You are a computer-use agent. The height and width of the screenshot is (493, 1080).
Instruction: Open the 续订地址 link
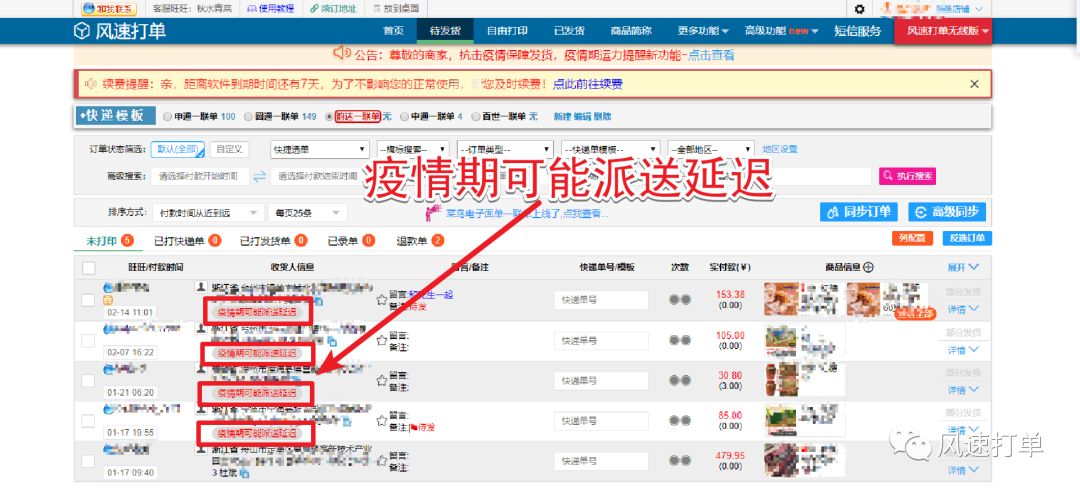point(333,9)
